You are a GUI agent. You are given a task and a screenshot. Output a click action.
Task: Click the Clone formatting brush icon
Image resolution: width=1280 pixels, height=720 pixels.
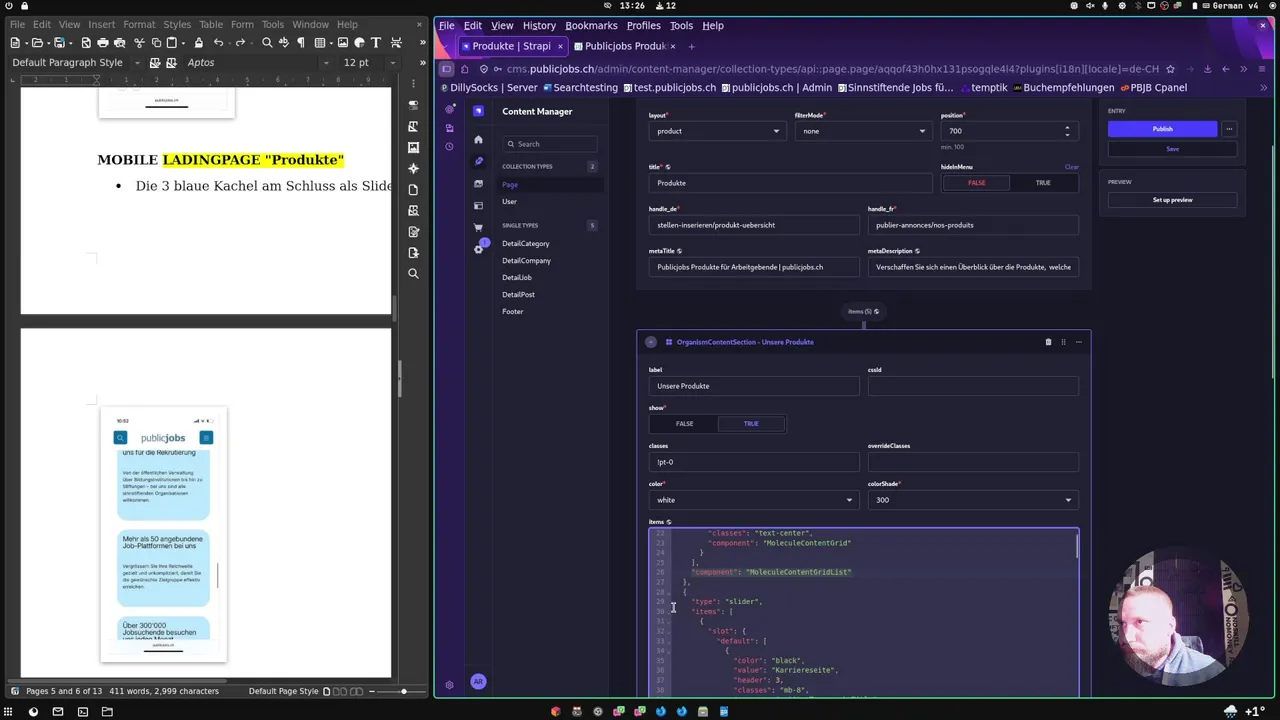coord(198,43)
